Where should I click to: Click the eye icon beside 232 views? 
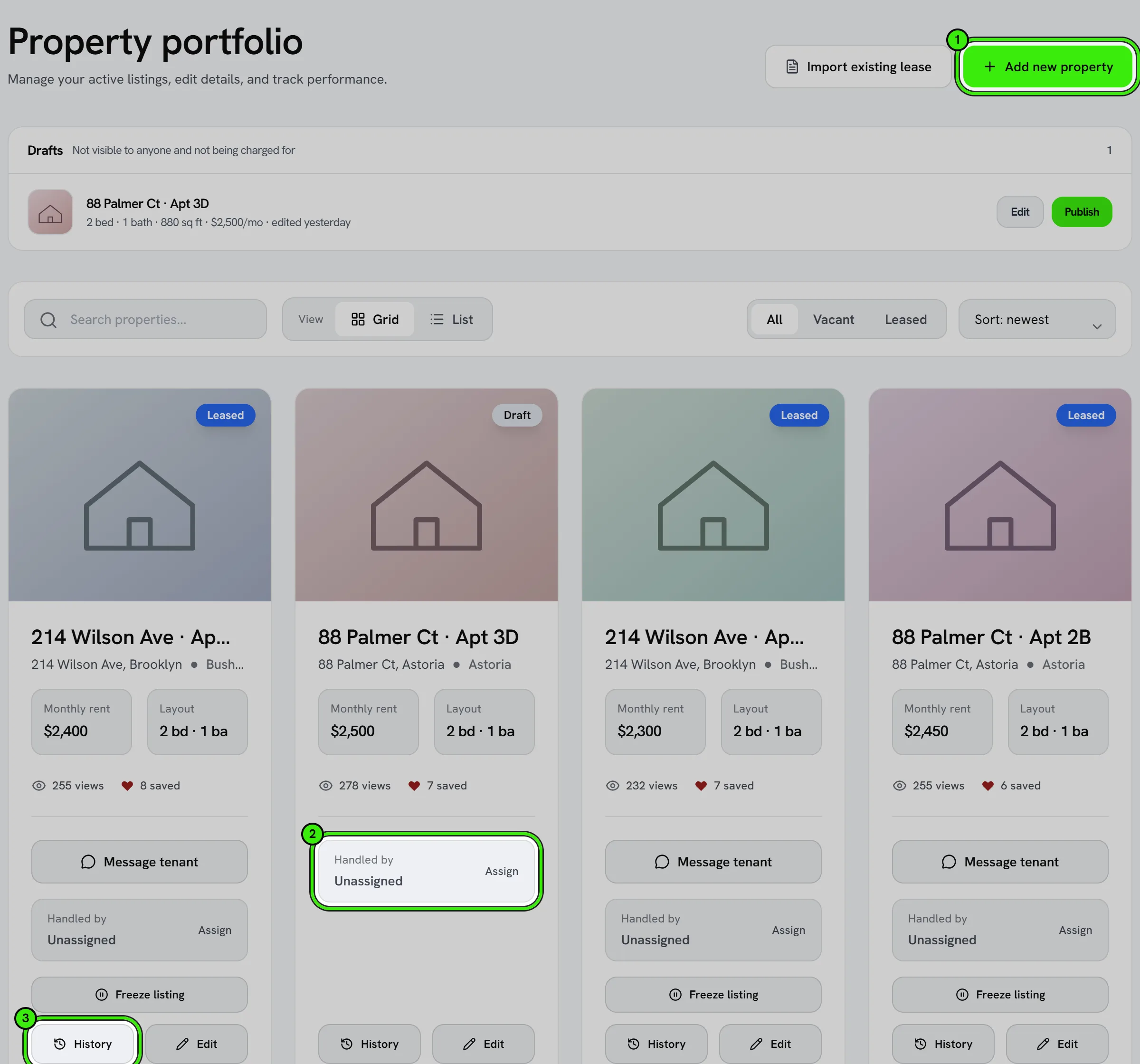tap(612, 785)
